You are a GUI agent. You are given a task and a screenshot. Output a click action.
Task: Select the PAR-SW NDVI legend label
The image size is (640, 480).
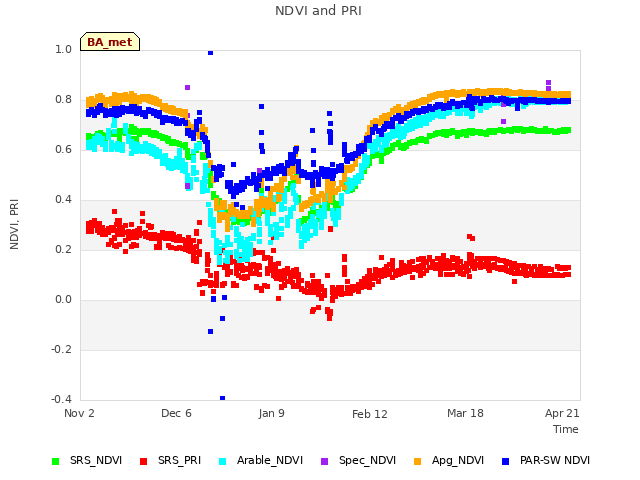point(555,460)
